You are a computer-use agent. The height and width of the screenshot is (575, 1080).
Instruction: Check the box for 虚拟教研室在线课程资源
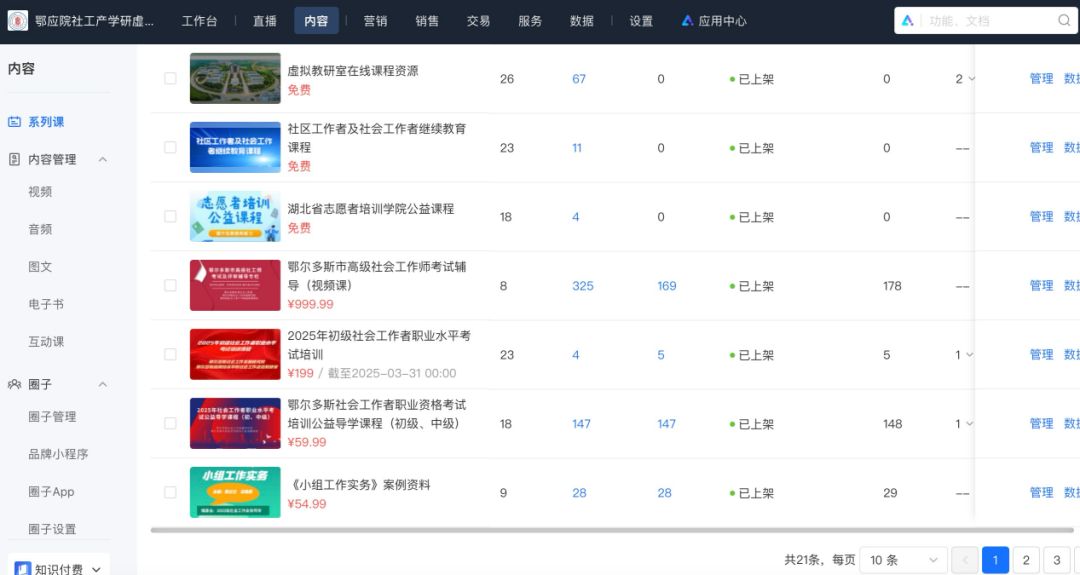pyautogui.click(x=170, y=79)
